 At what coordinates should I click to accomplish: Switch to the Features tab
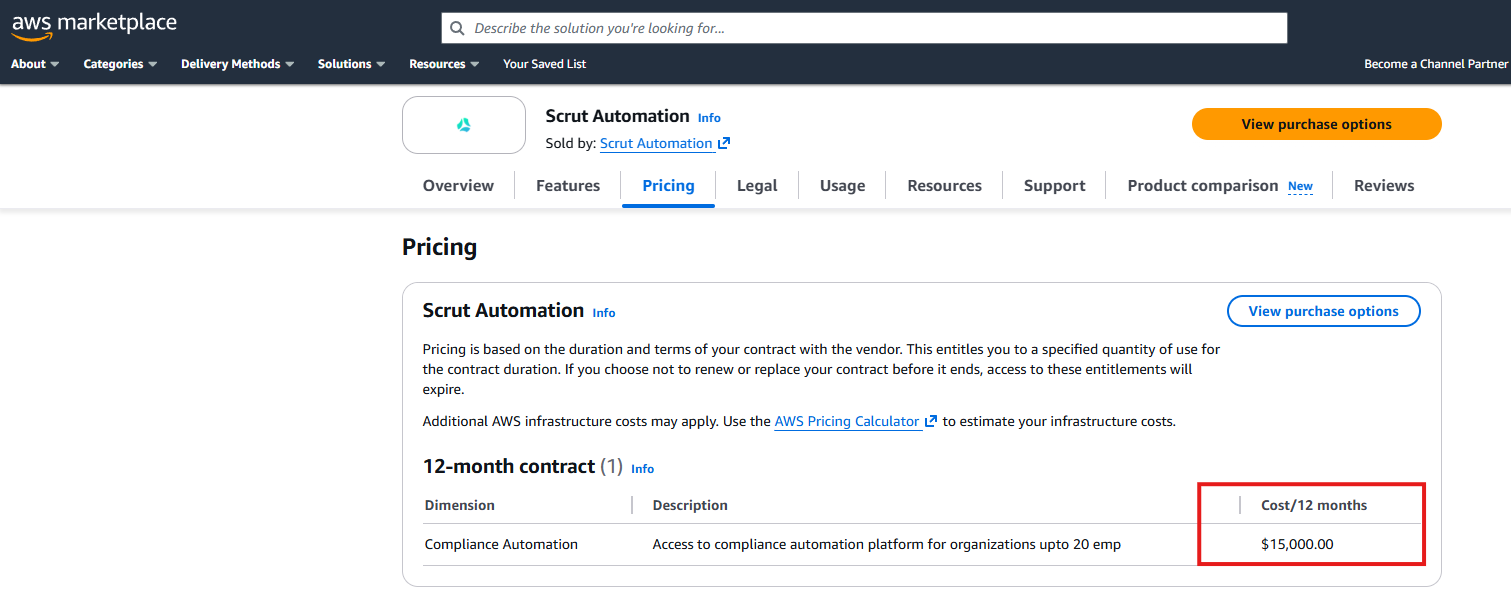click(x=567, y=185)
